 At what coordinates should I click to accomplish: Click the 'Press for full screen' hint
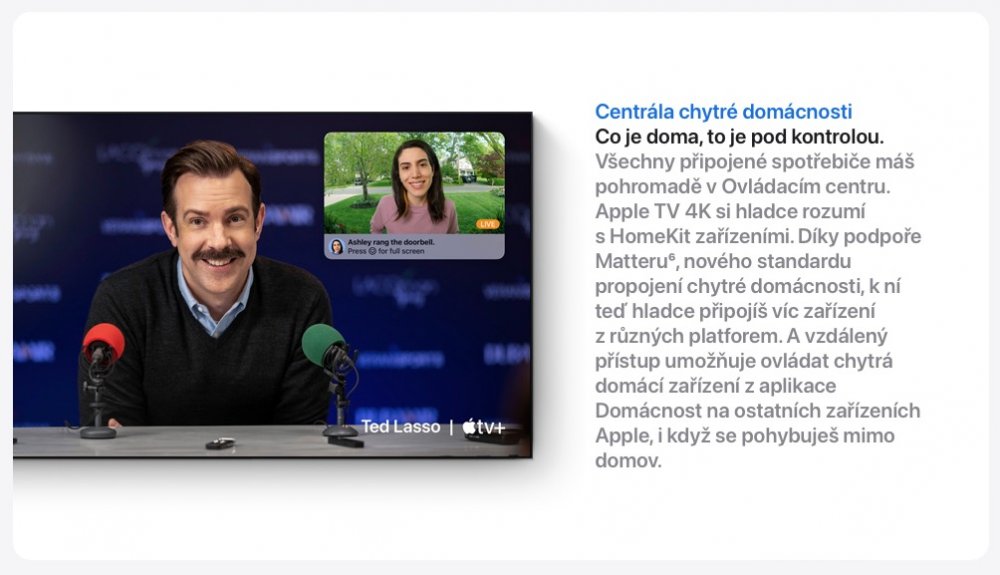click(386, 251)
